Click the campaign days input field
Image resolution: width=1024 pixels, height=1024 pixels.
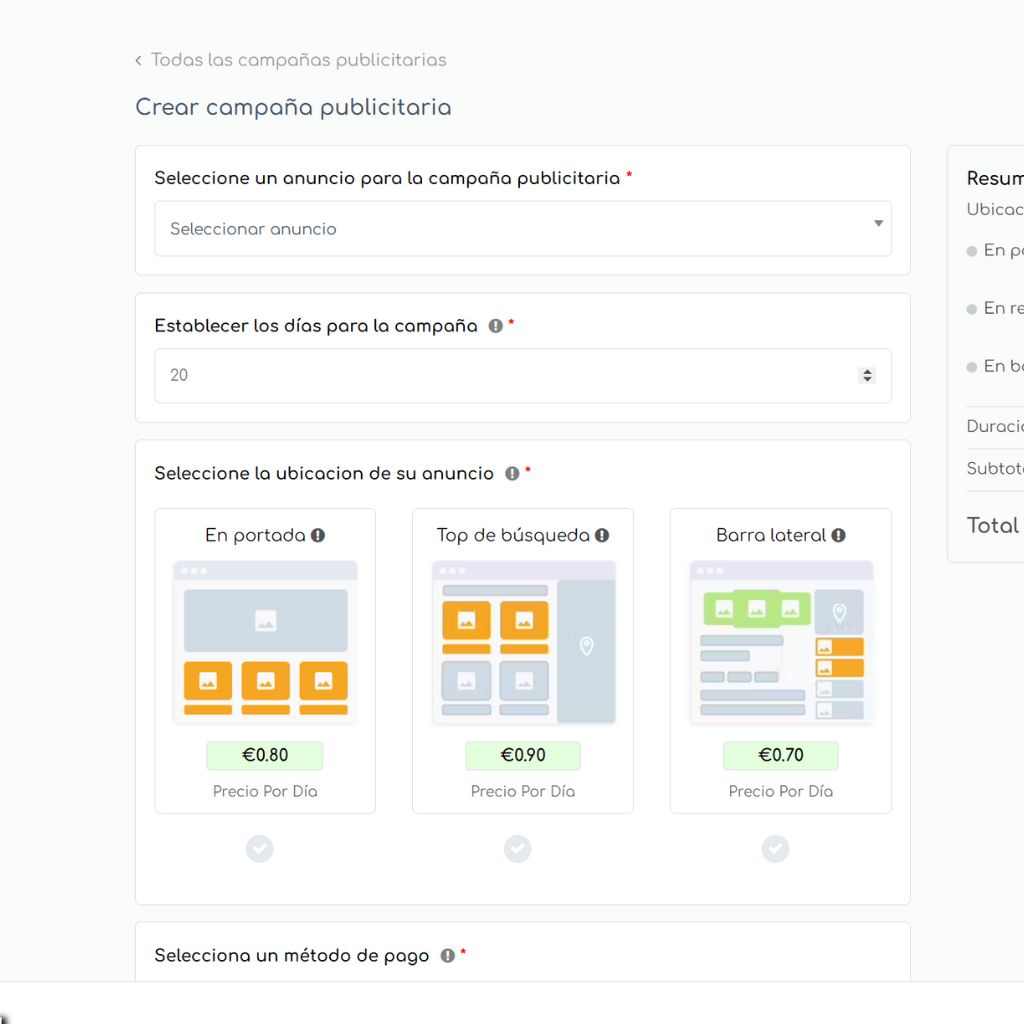pos(522,376)
